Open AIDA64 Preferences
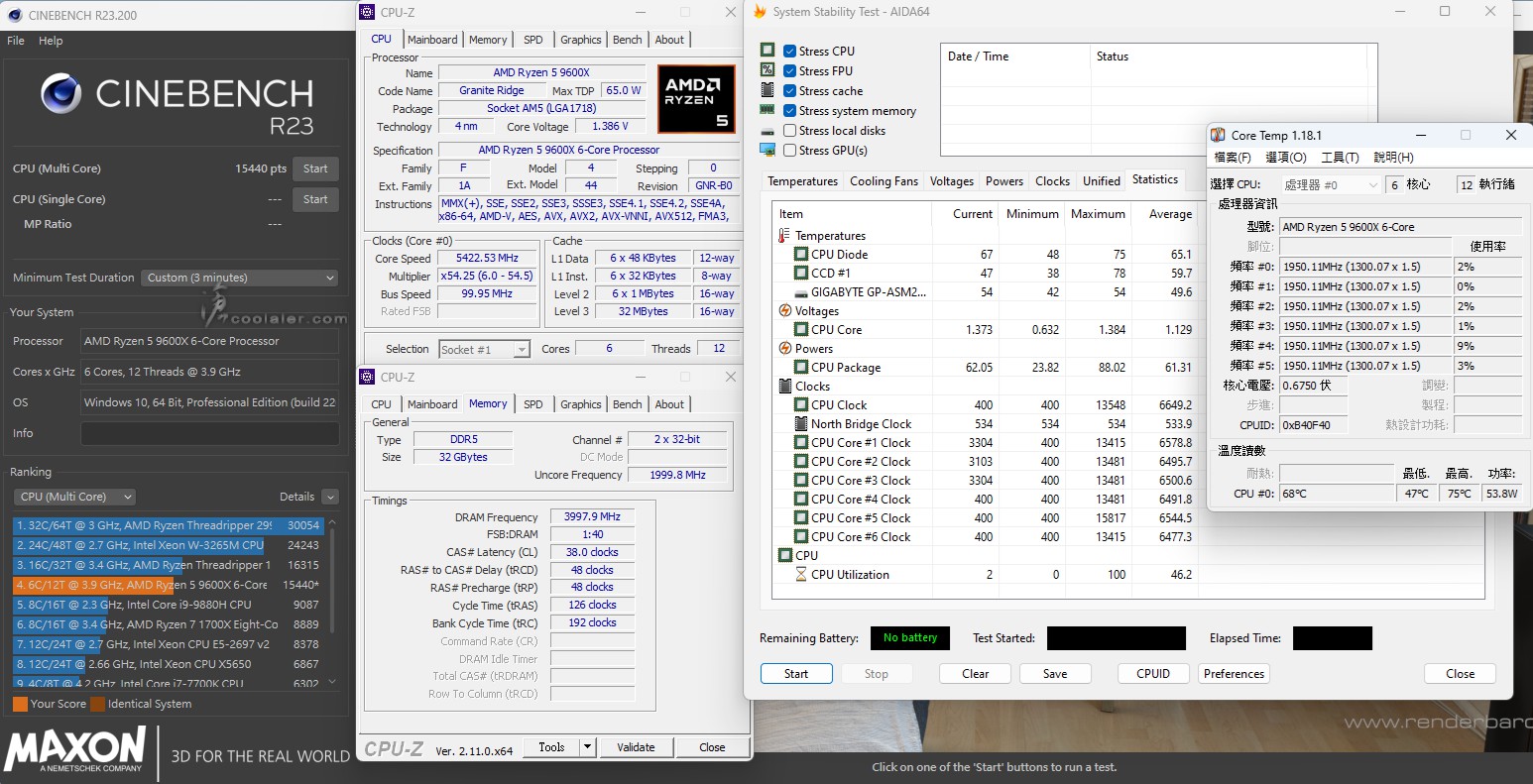The width and height of the screenshot is (1533, 784). point(1234,674)
